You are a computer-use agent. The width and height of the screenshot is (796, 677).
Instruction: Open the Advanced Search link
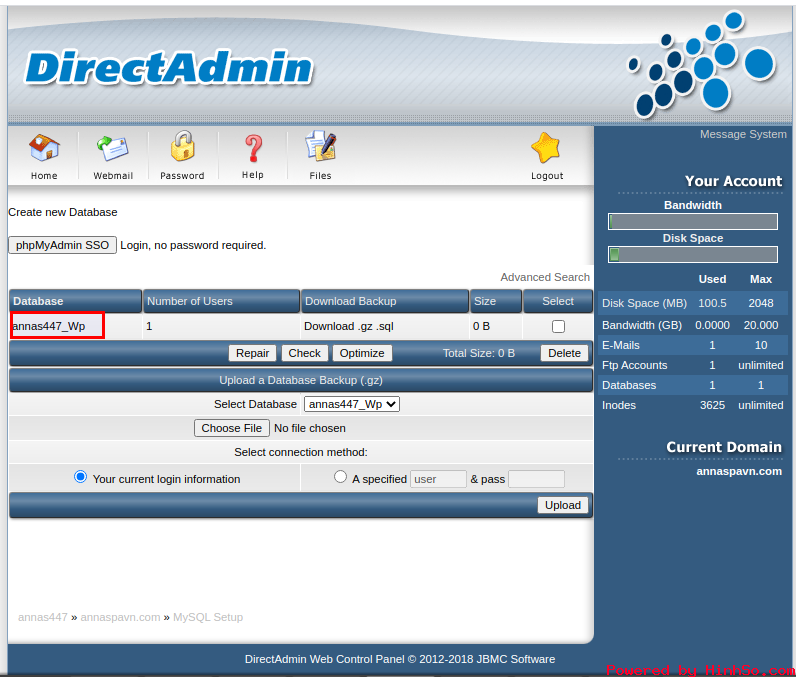545,277
